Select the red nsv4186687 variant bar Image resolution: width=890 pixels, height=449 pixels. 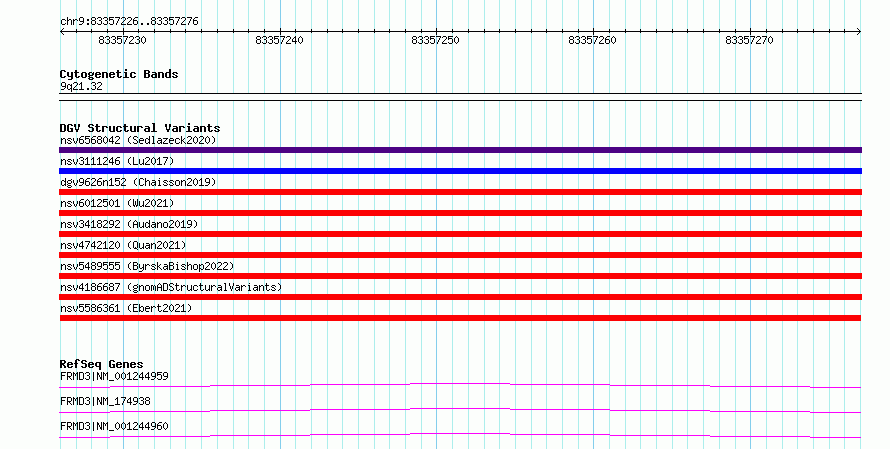[x=460, y=297]
